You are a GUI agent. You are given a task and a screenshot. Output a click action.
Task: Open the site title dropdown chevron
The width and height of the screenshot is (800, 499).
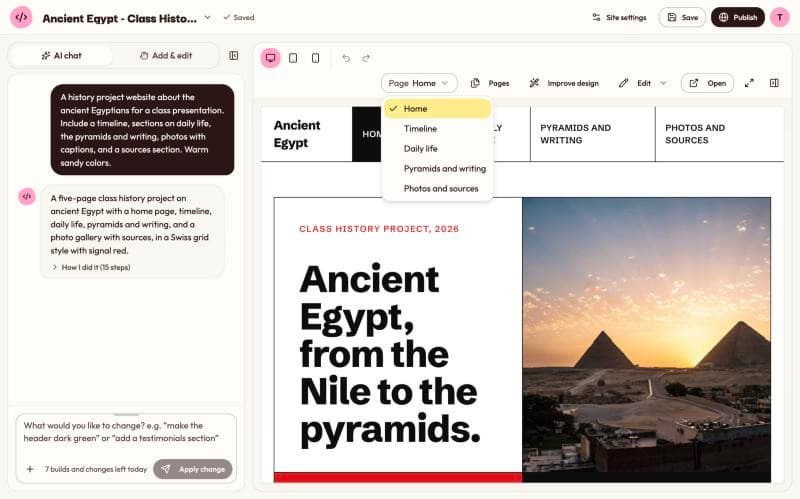pyautogui.click(x=207, y=17)
